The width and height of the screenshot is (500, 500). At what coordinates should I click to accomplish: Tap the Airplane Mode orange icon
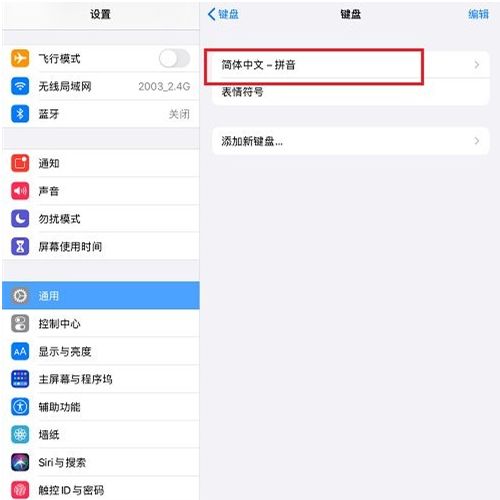pyautogui.click(x=20, y=58)
